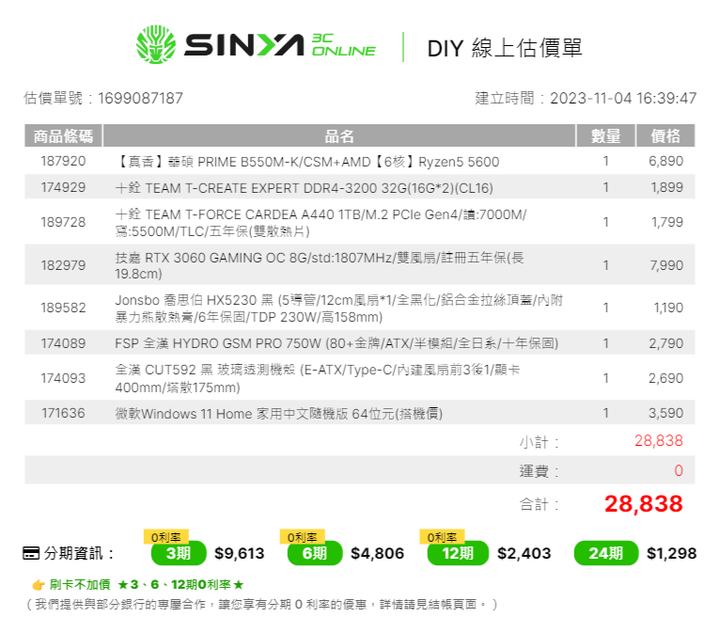
Task: Click the 運費 label
Action: (539, 471)
